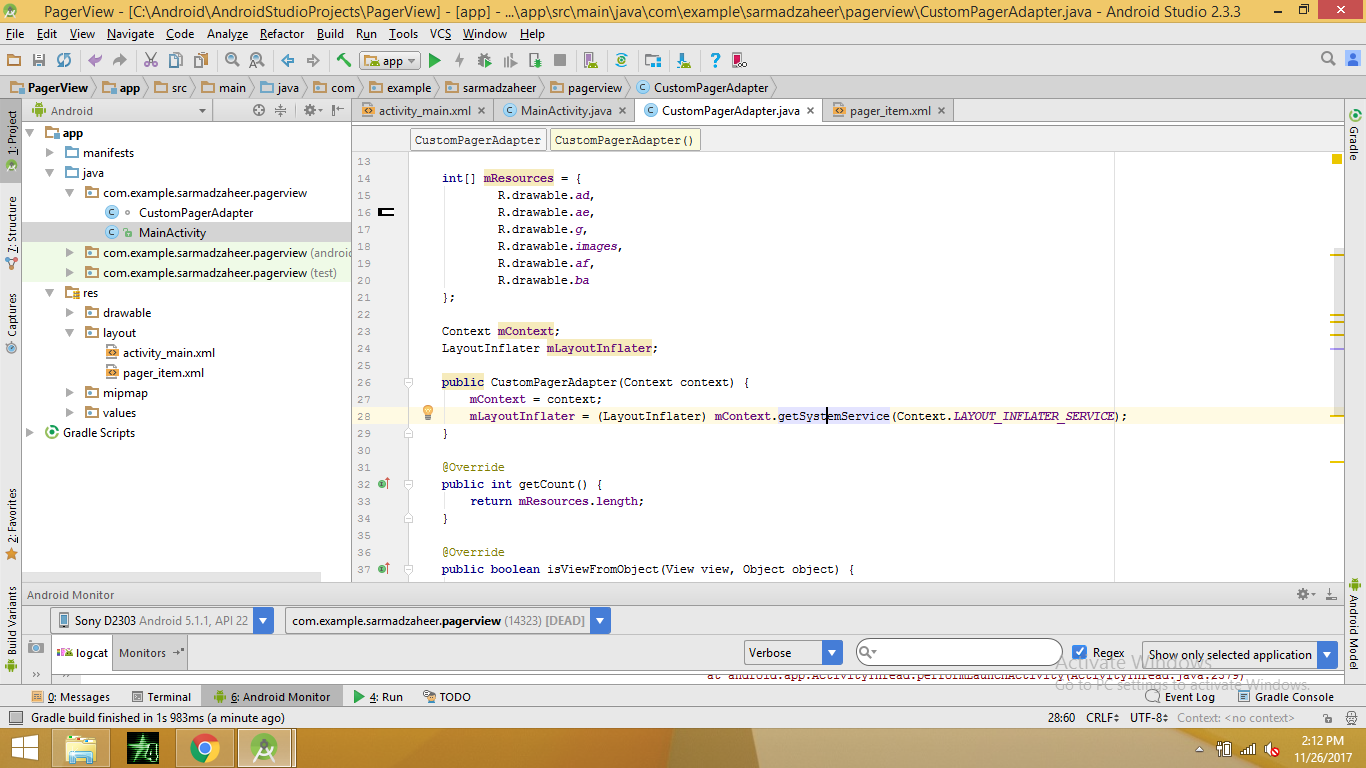Open the Refactor menu

point(282,34)
